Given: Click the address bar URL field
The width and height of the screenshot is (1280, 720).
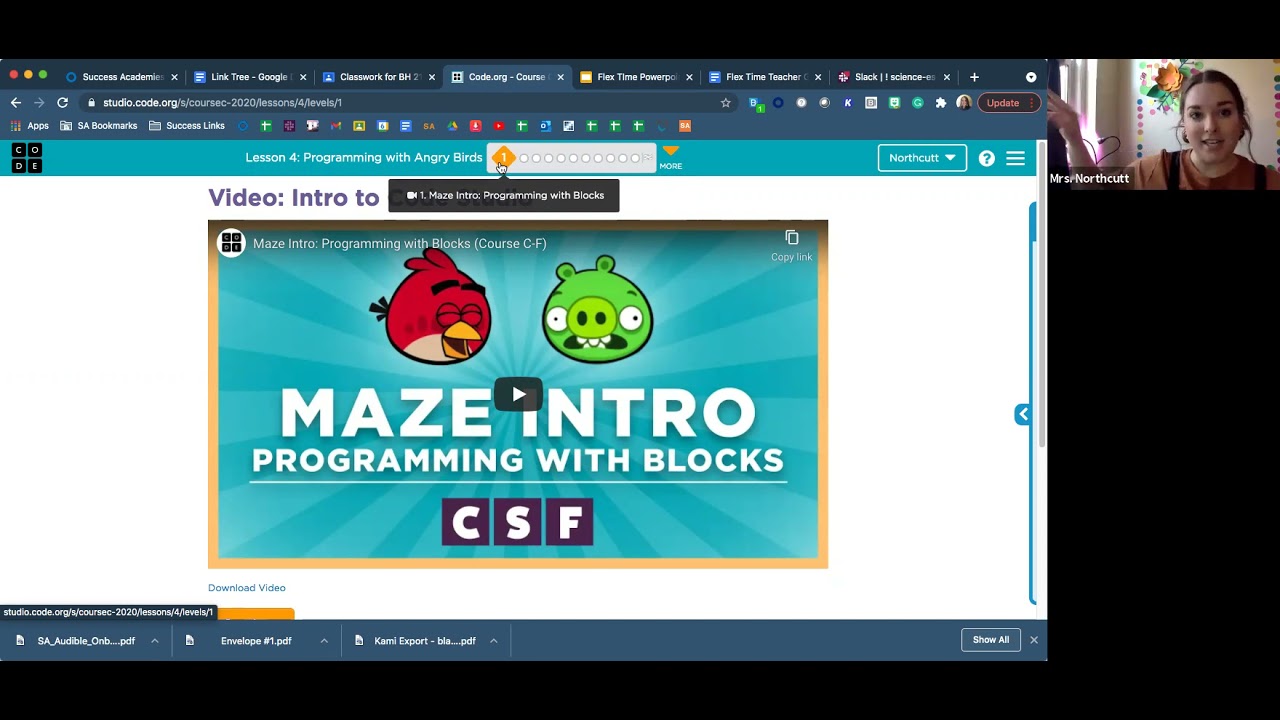Looking at the screenshot, I should pos(410,103).
